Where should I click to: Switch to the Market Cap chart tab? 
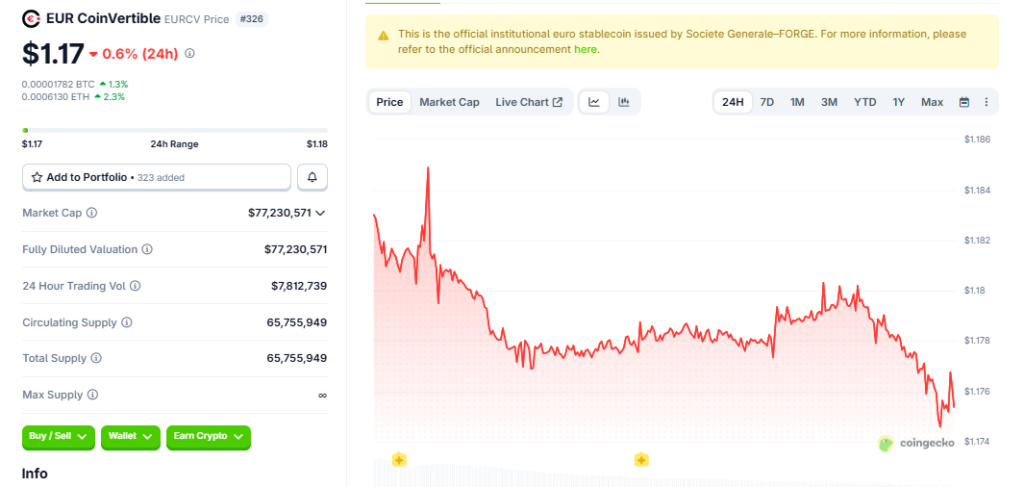pyautogui.click(x=449, y=102)
